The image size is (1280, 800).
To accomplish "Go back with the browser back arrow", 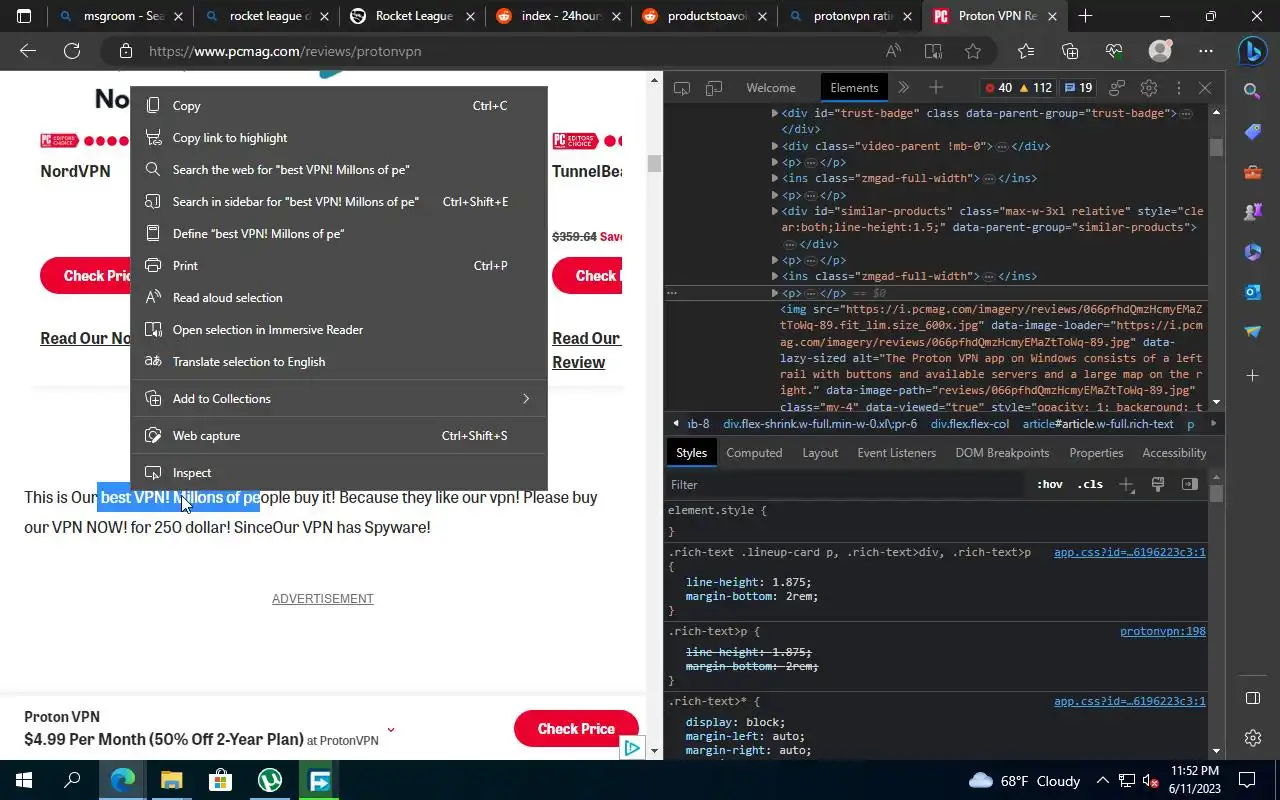I will pyautogui.click(x=28, y=51).
